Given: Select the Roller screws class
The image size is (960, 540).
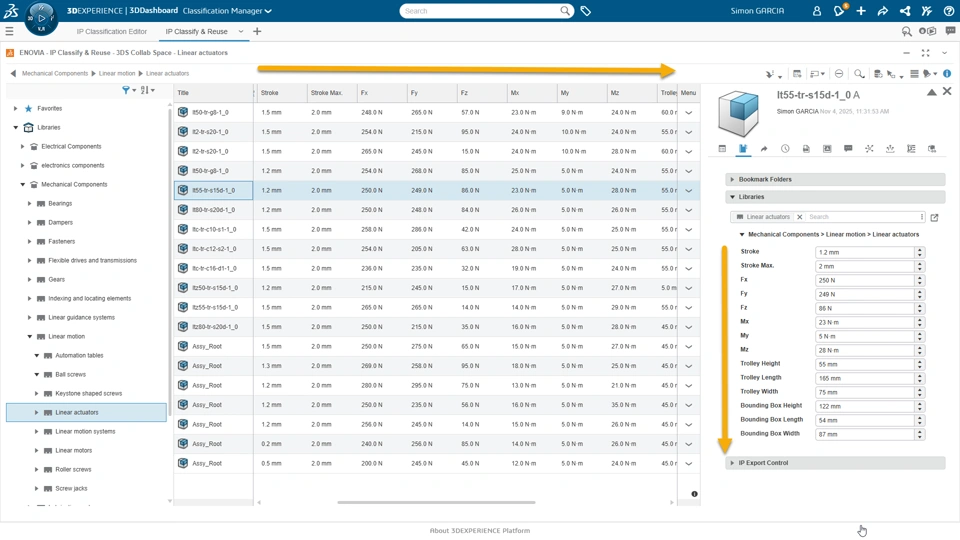Looking at the screenshot, I should (x=73, y=470).
